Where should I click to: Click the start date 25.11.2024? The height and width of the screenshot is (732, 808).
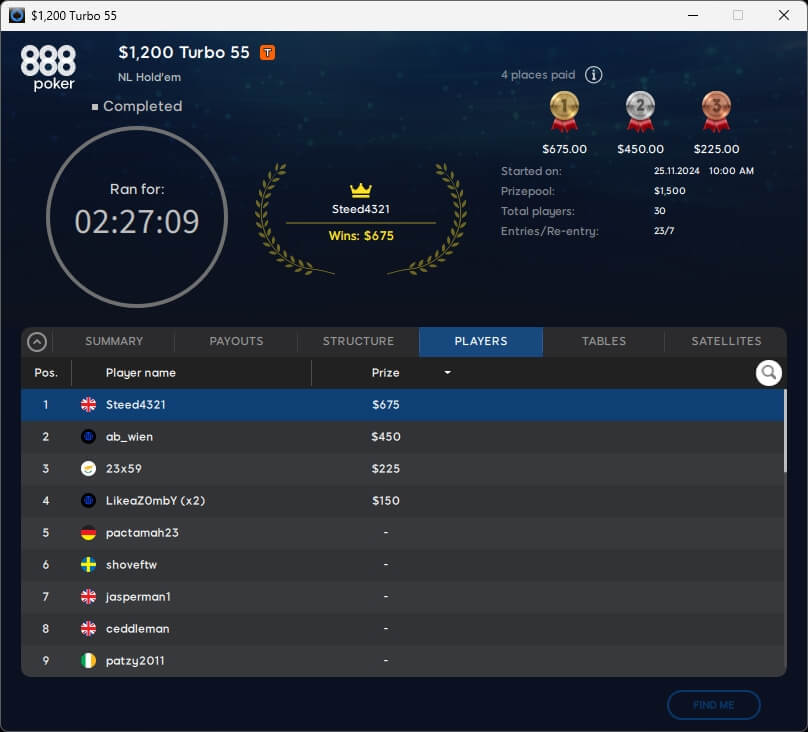677,171
